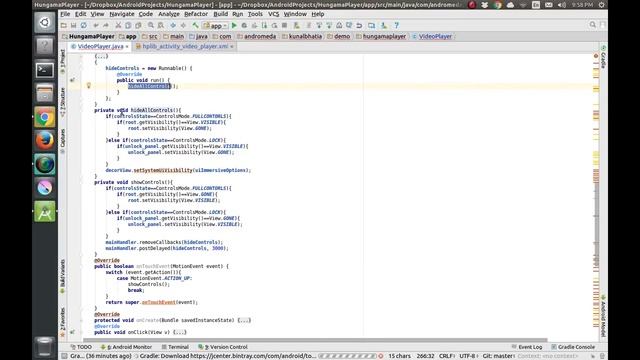Click the Replace toolbar icon

pyautogui.click(x=161, y=25)
